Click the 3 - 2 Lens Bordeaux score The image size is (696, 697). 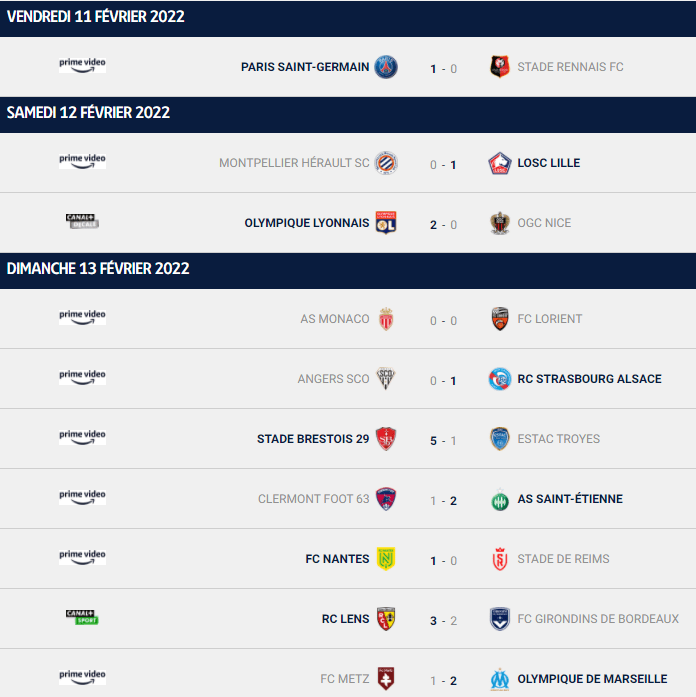pyautogui.click(x=443, y=621)
